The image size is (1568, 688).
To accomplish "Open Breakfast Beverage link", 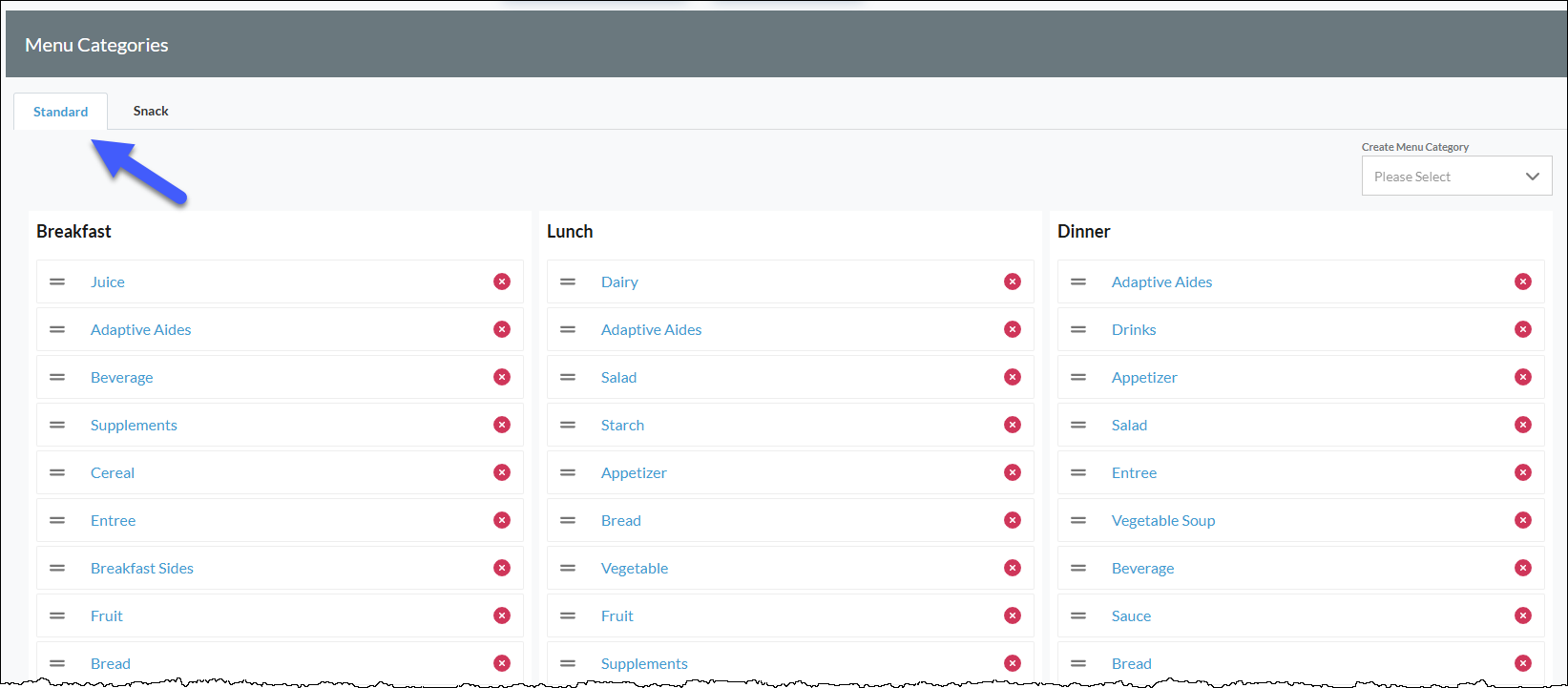I will tap(121, 377).
